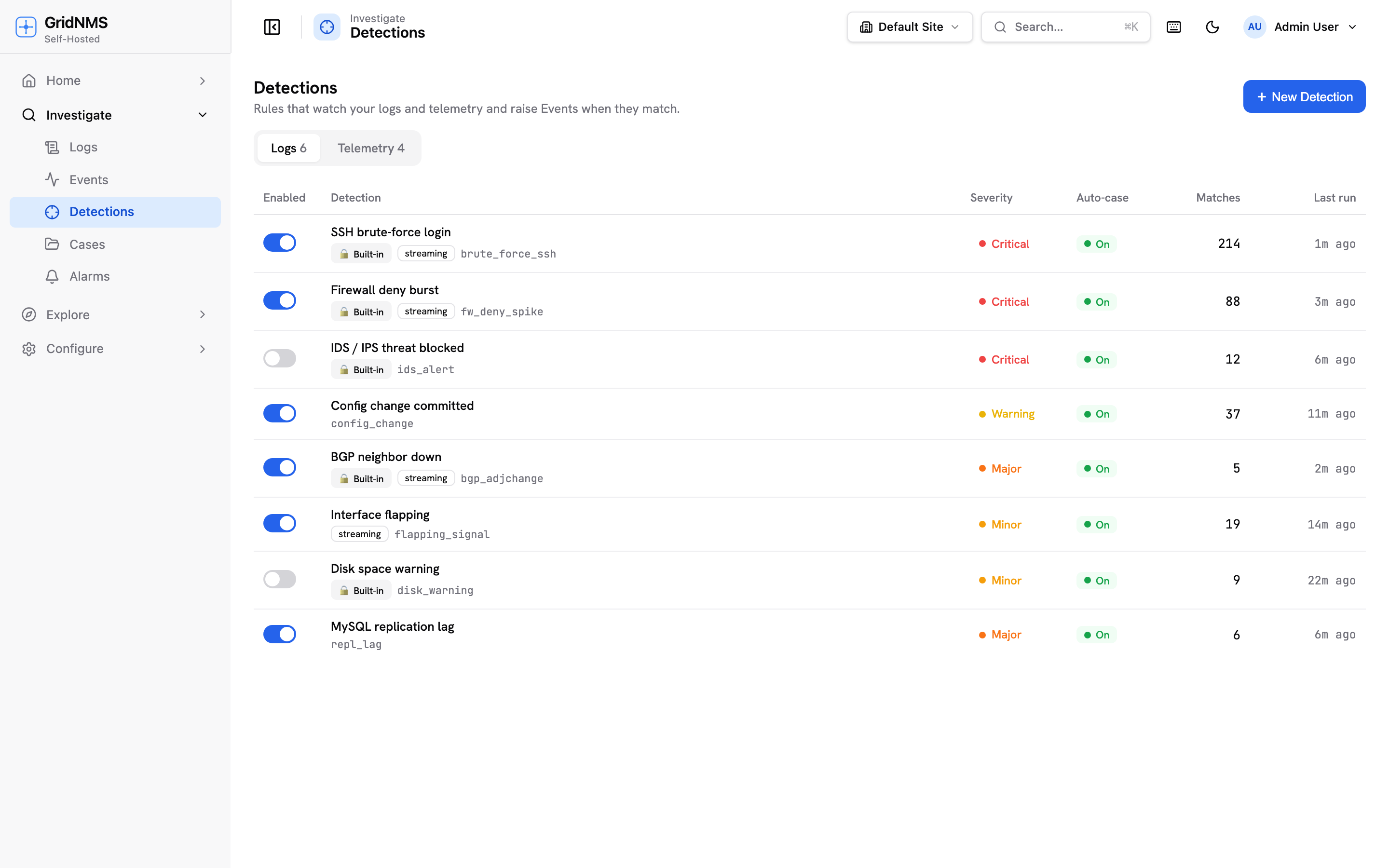Click the streaming tag on Interface flapping
This screenshot has height=868, width=1389.
359,534
